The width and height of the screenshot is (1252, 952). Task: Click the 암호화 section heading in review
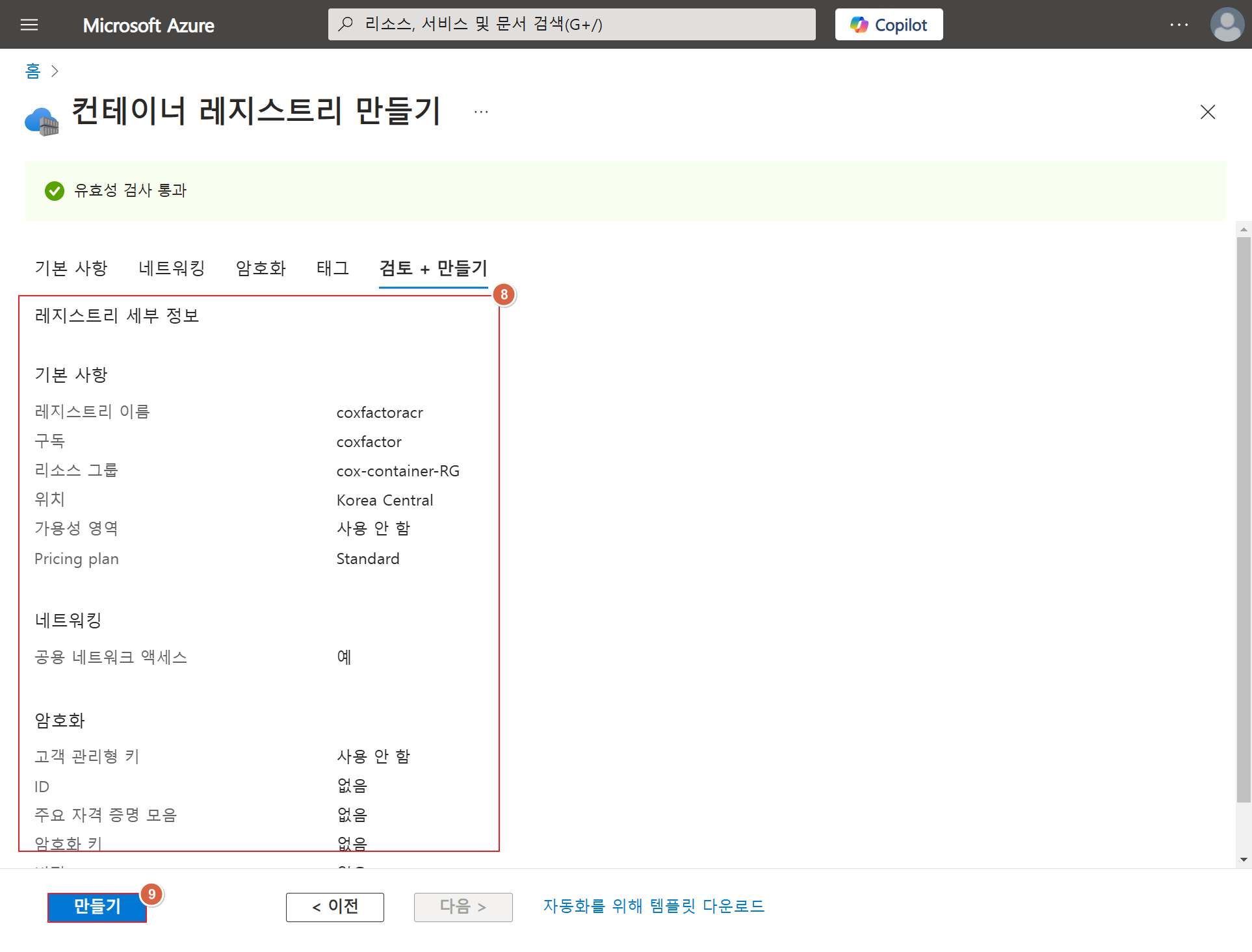click(x=60, y=721)
